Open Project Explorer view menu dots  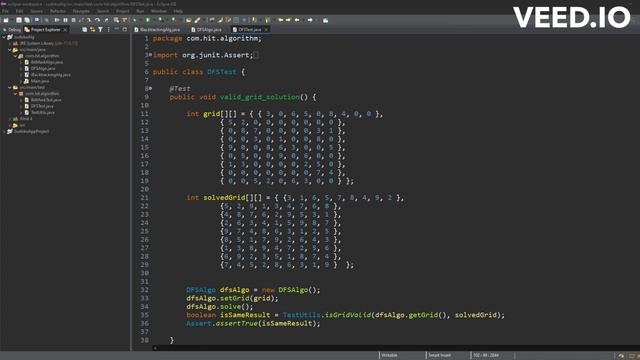[109, 29]
